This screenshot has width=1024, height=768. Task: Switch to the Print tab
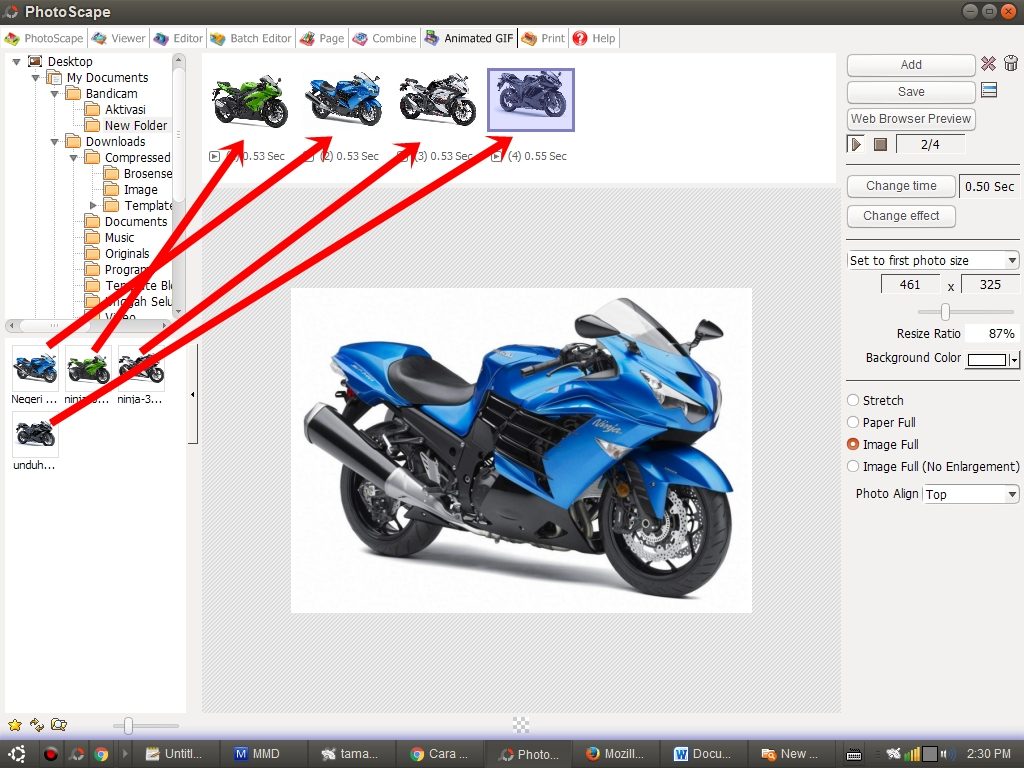[543, 39]
